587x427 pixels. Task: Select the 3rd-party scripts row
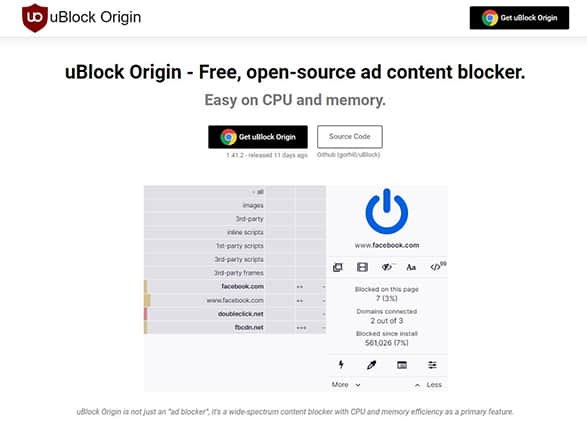click(x=235, y=259)
